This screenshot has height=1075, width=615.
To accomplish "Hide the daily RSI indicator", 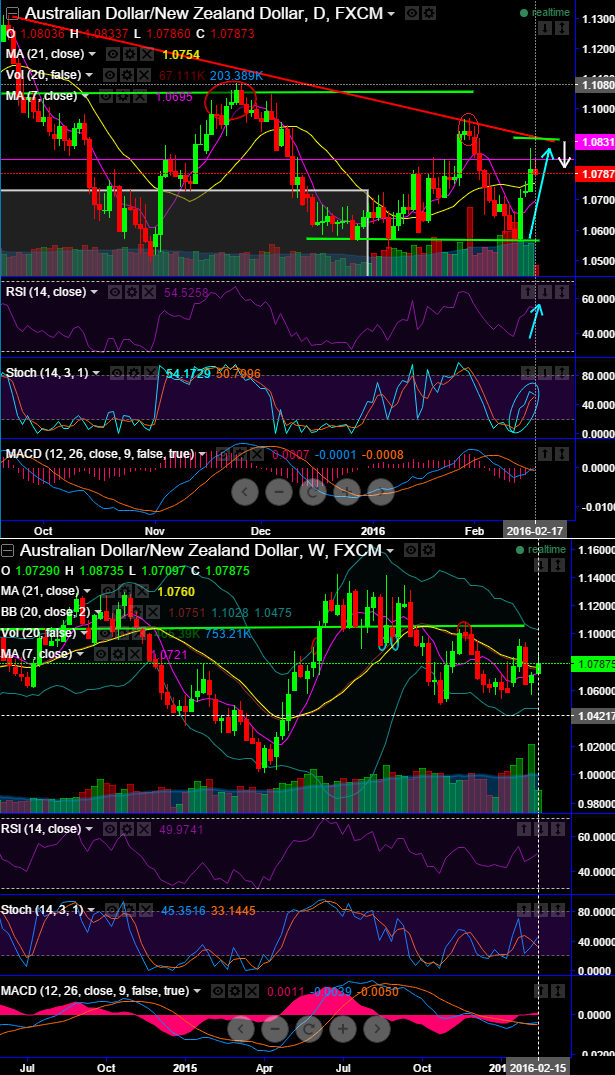I will 114,292.
